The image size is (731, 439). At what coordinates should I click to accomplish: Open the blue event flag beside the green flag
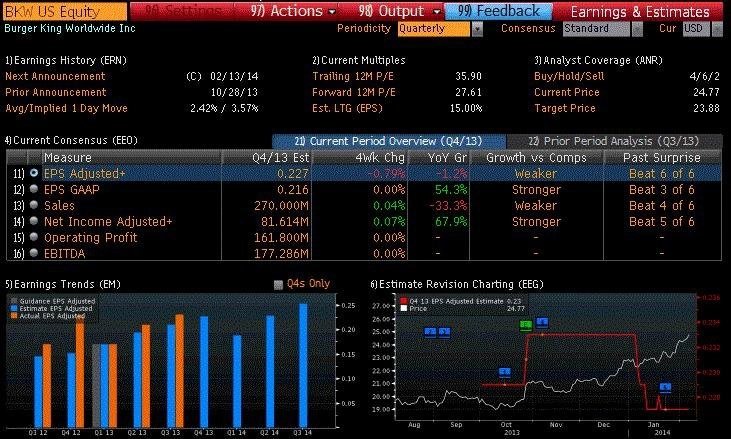pyautogui.click(x=542, y=322)
